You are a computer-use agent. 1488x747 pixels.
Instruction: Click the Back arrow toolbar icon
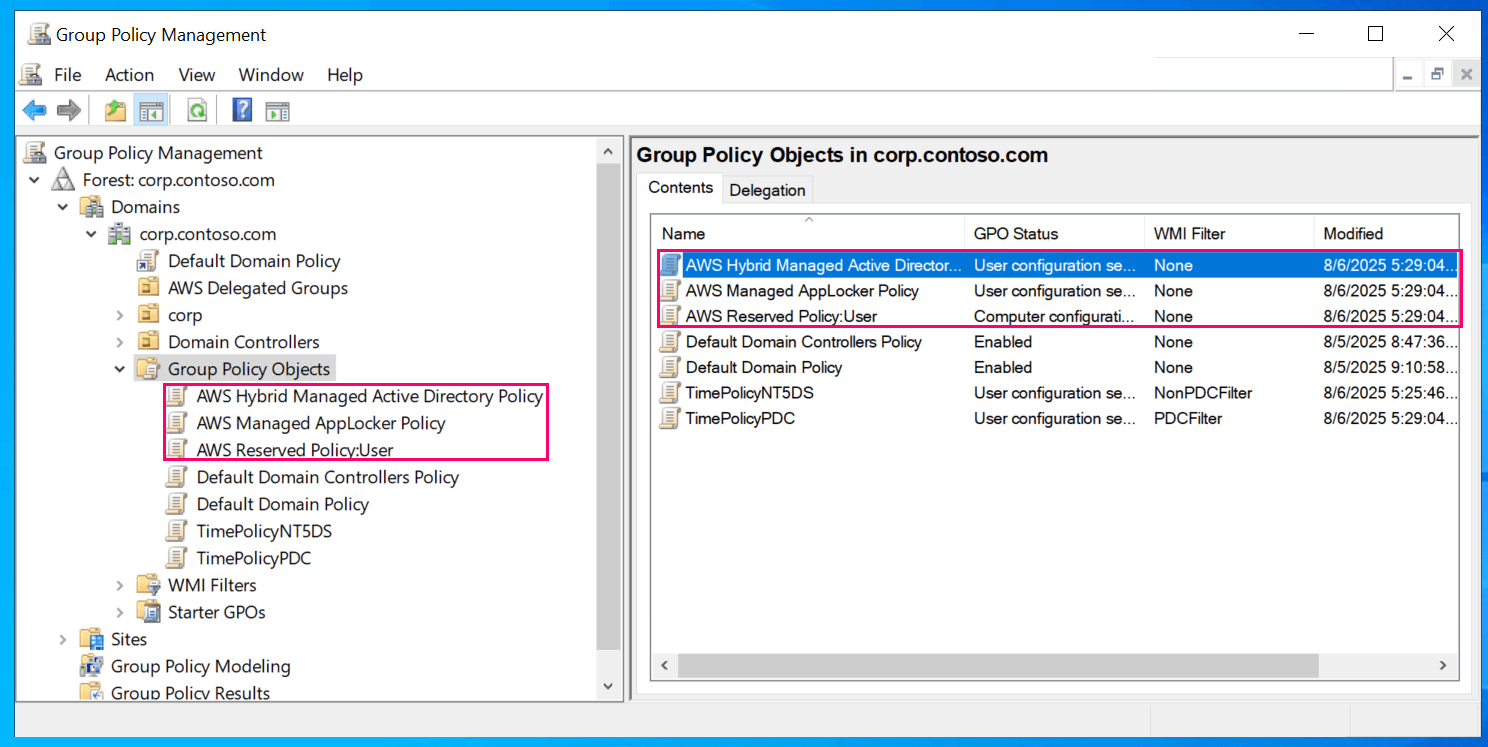[35, 110]
